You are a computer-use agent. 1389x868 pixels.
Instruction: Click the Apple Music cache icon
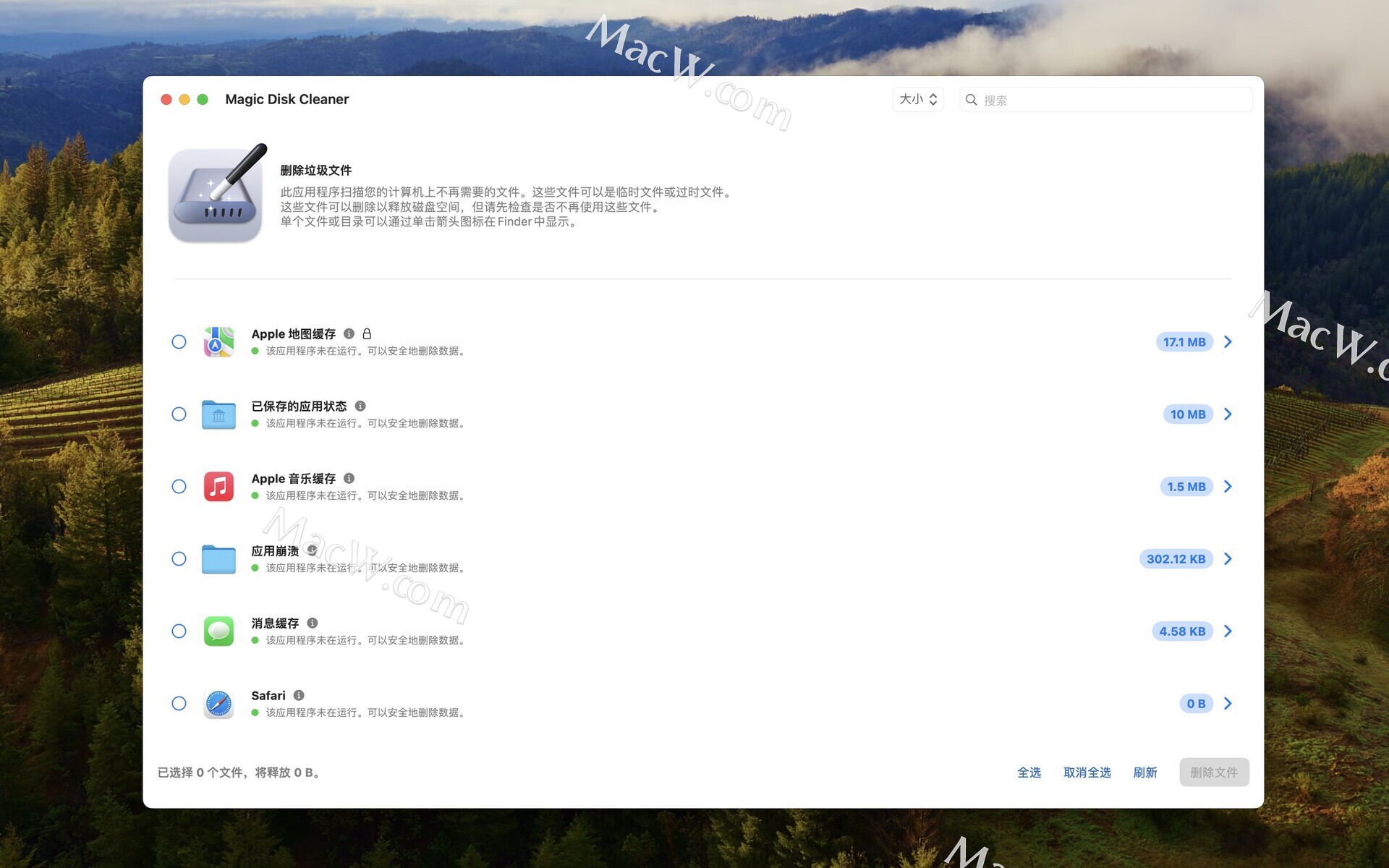coord(218,486)
